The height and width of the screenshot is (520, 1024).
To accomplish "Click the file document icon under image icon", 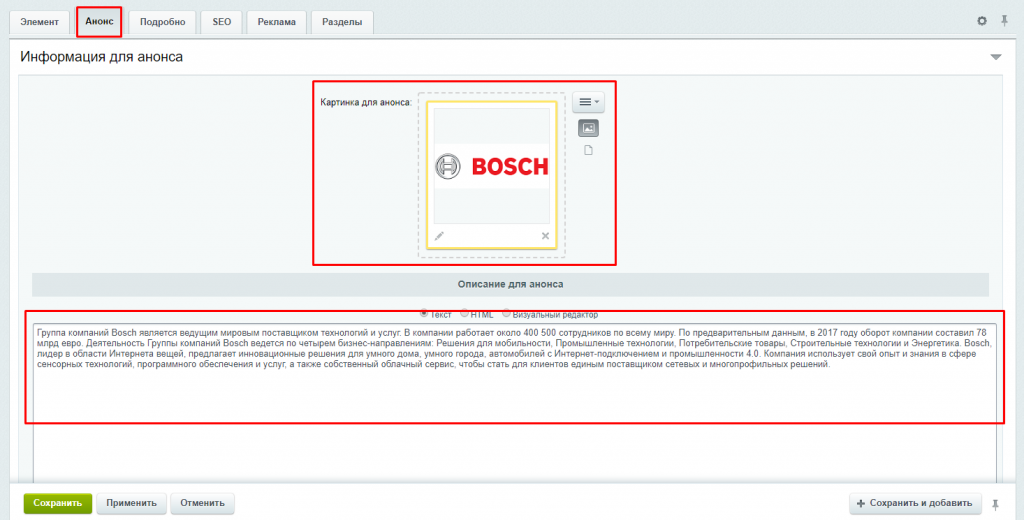I will coord(588,151).
